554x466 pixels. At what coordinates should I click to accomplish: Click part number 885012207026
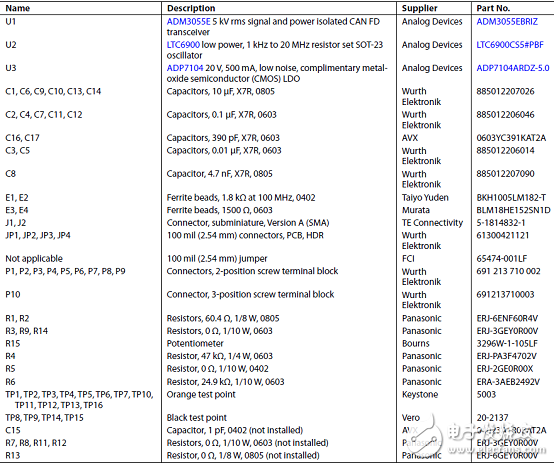tap(505, 92)
